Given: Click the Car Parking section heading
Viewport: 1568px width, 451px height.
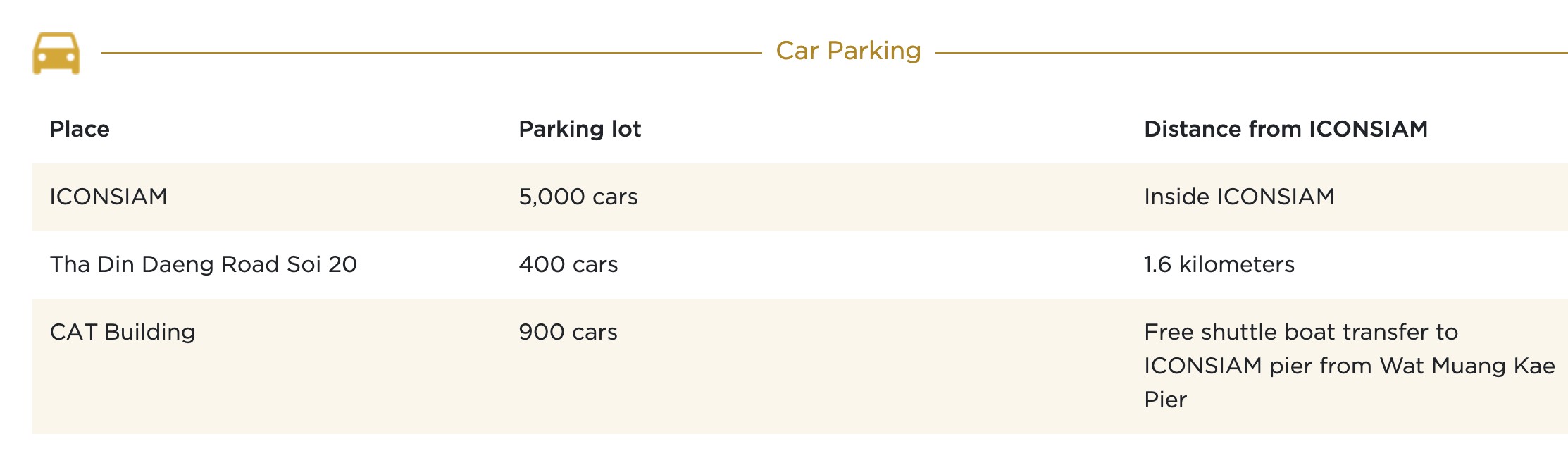Looking at the screenshot, I should click(x=848, y=51).
